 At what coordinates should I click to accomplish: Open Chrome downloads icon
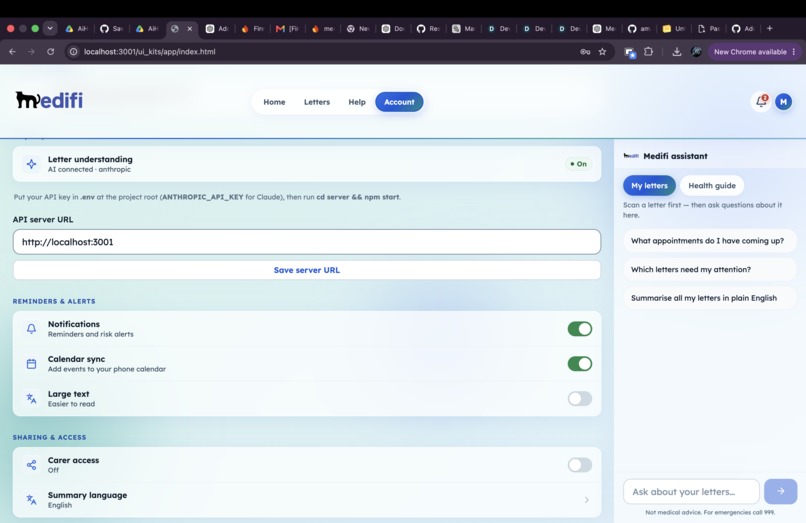click(x=676, y=51)
